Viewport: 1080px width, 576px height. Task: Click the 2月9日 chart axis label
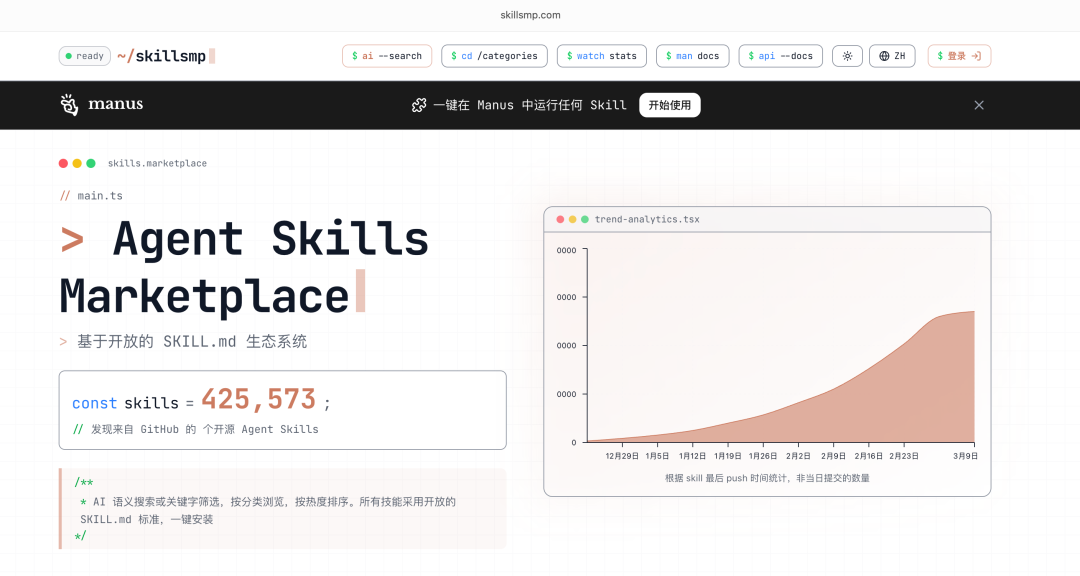pyautogui.click(x=833, y=456)
